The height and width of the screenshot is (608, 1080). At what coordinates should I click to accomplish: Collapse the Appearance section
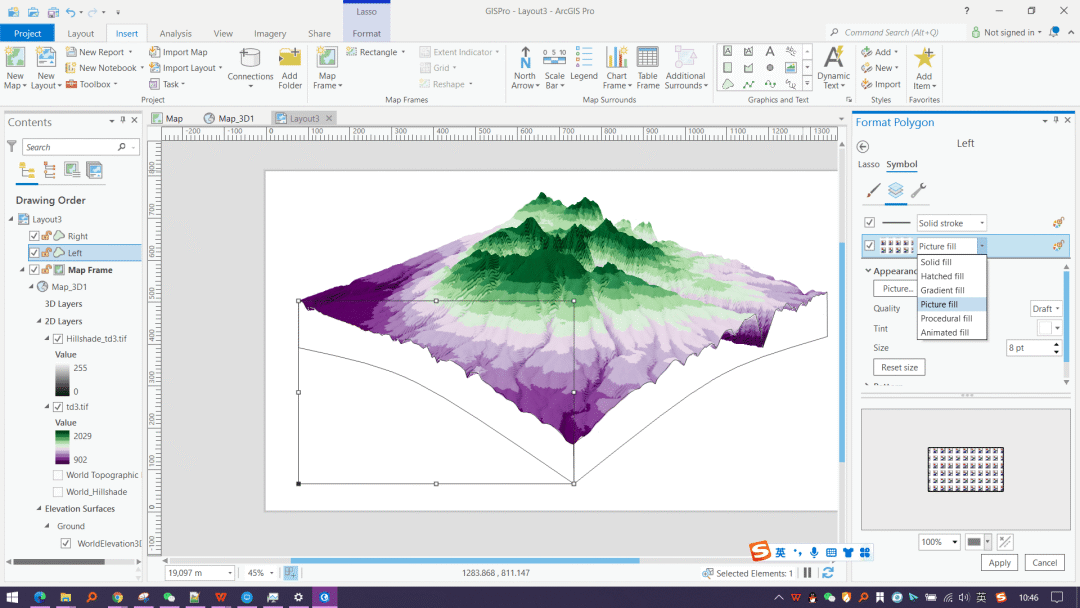[x=868, y=271]
